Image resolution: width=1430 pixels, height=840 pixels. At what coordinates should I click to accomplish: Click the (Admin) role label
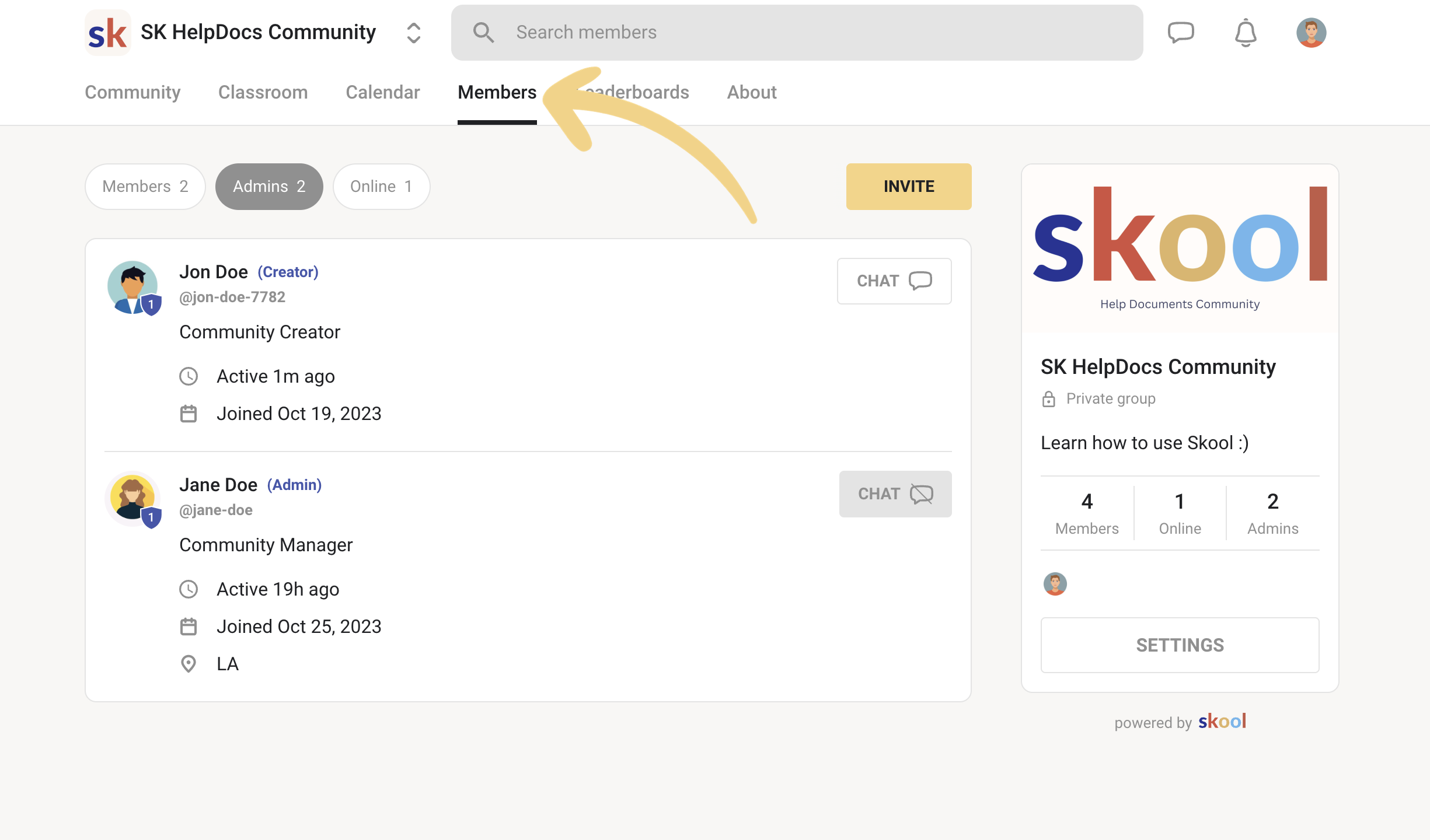pos(294,485)
